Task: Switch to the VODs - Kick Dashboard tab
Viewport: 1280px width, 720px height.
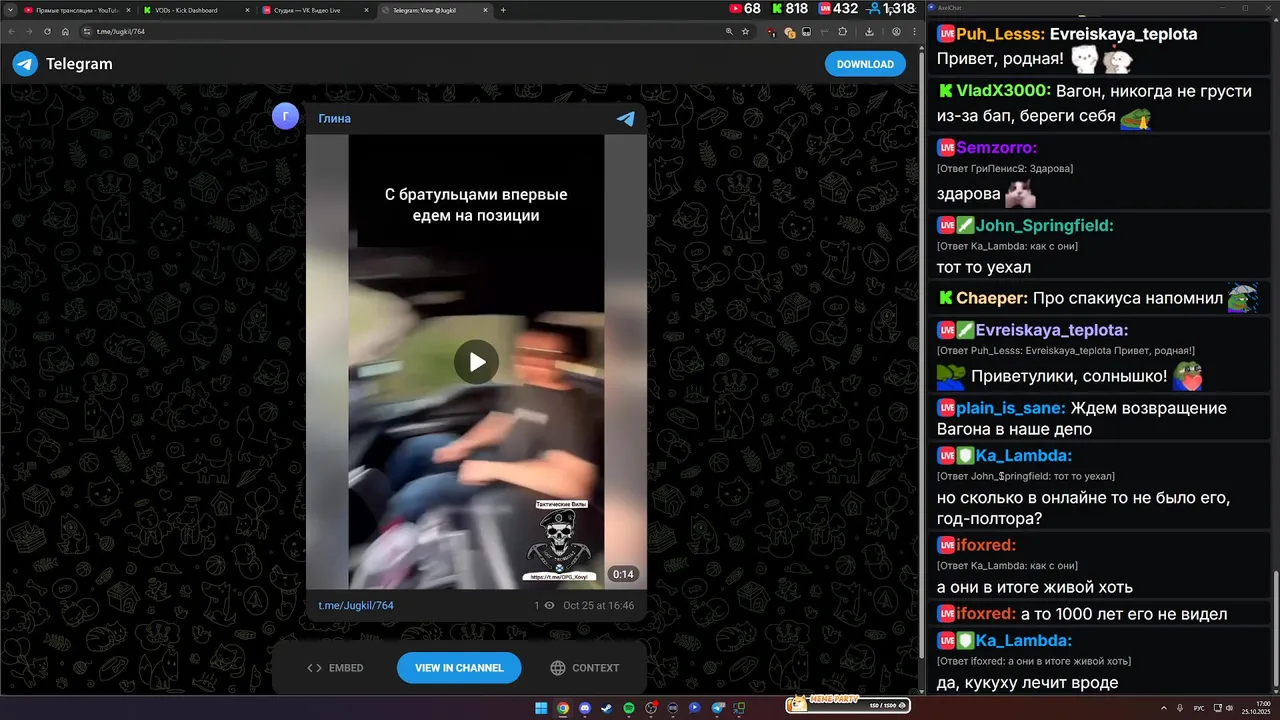Action: point(194,10)
